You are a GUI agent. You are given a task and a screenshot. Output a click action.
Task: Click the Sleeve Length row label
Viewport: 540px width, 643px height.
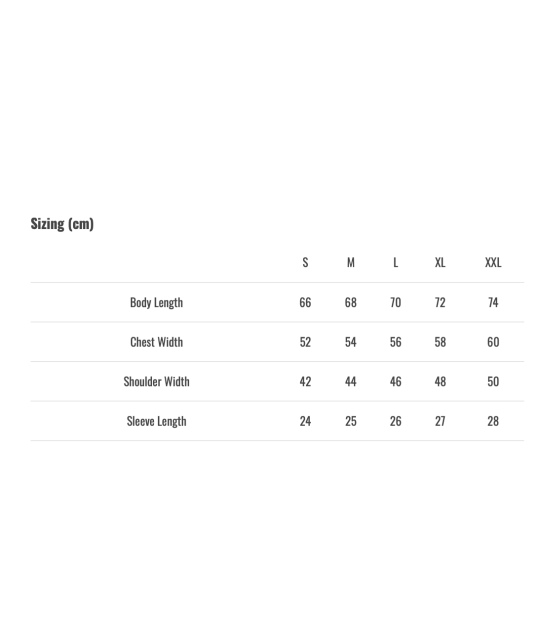pyautogui.click(x=156, y=422)
